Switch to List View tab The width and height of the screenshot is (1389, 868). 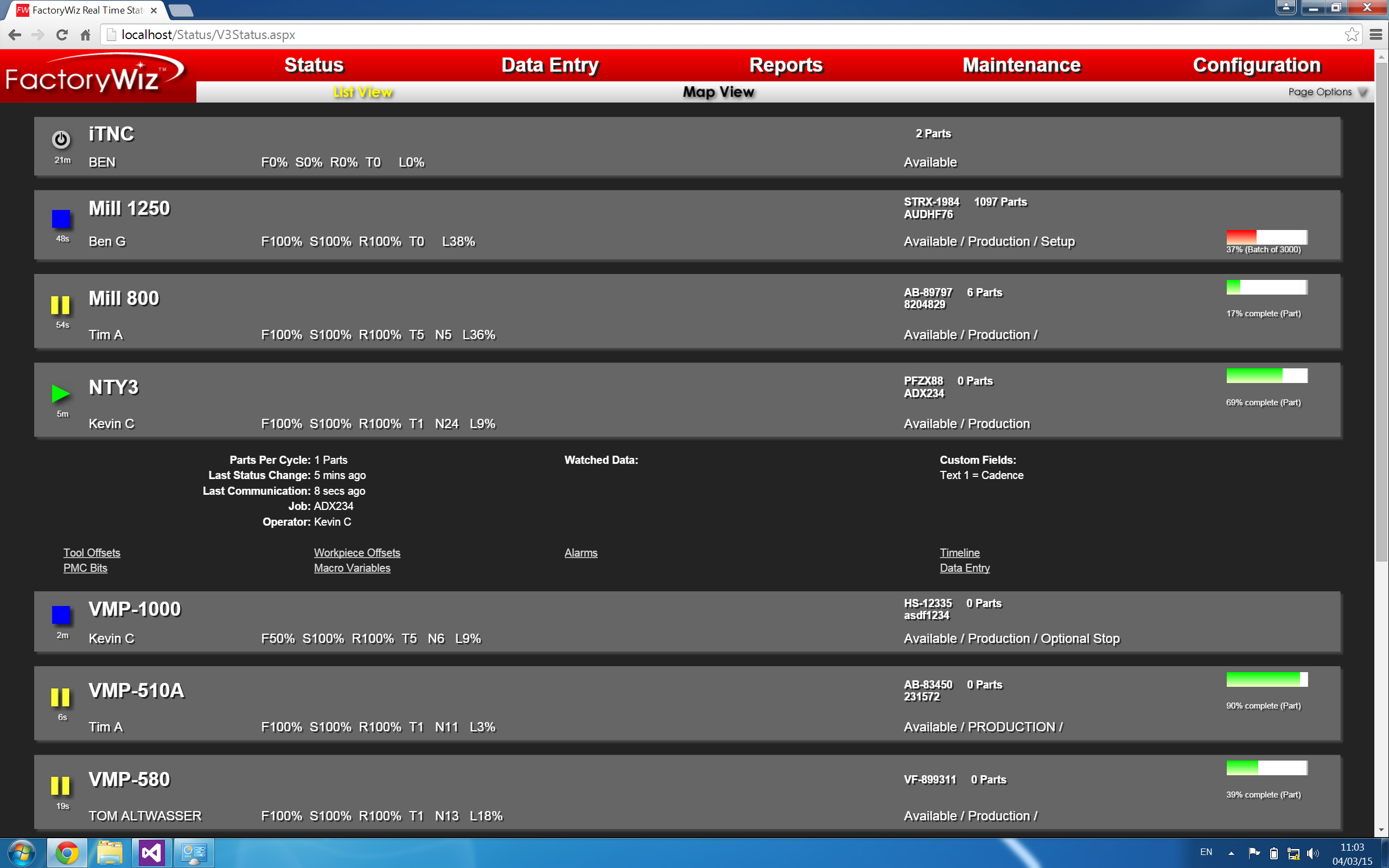point(363,92)
